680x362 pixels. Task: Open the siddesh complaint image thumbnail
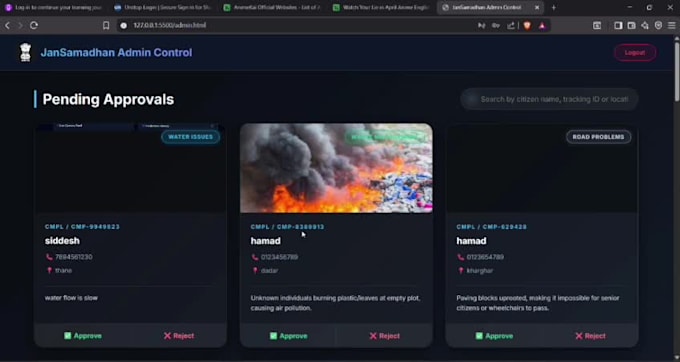pyautogui.click(x=130, y=168)
